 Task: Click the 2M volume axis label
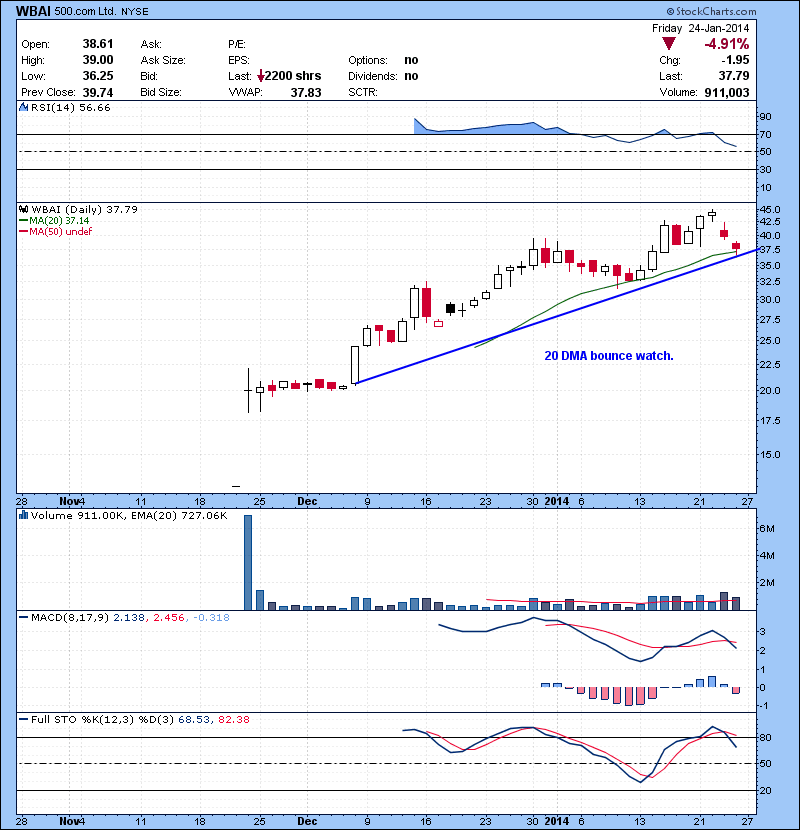click(767, 583)
